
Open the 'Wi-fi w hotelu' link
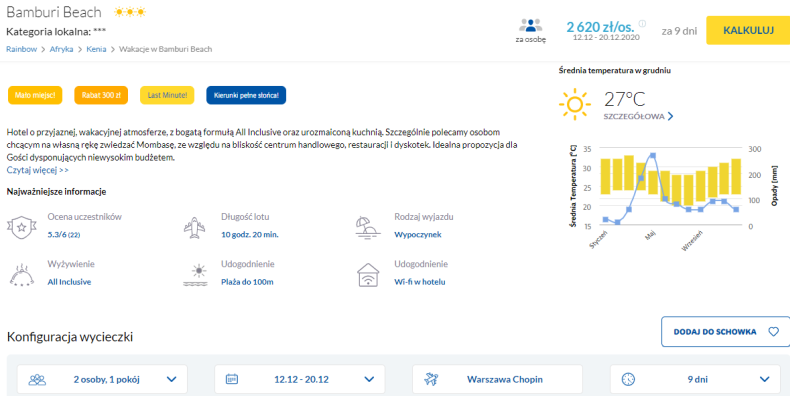pos(420,282)
